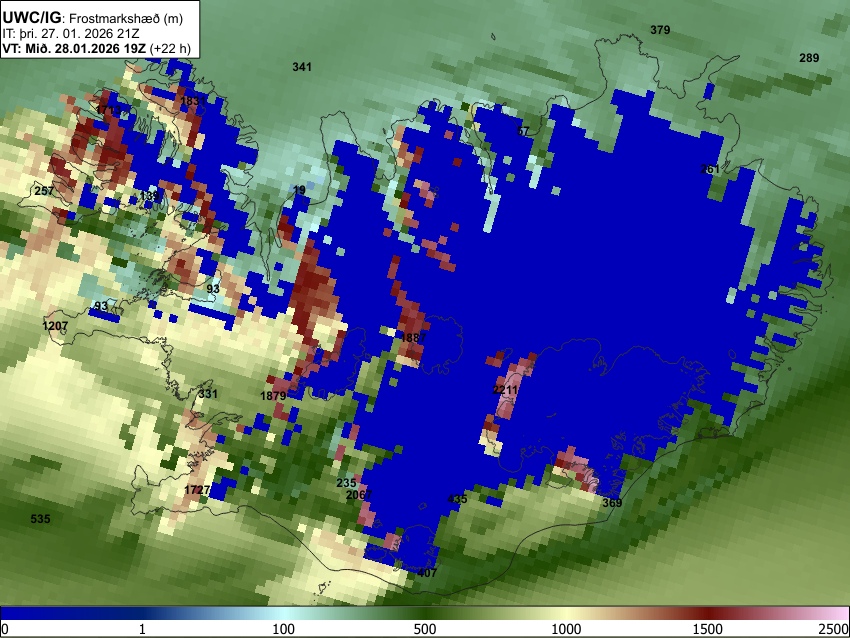
Task: Click the color scale tick label "1000"
Action: click(x=566, y=629)
